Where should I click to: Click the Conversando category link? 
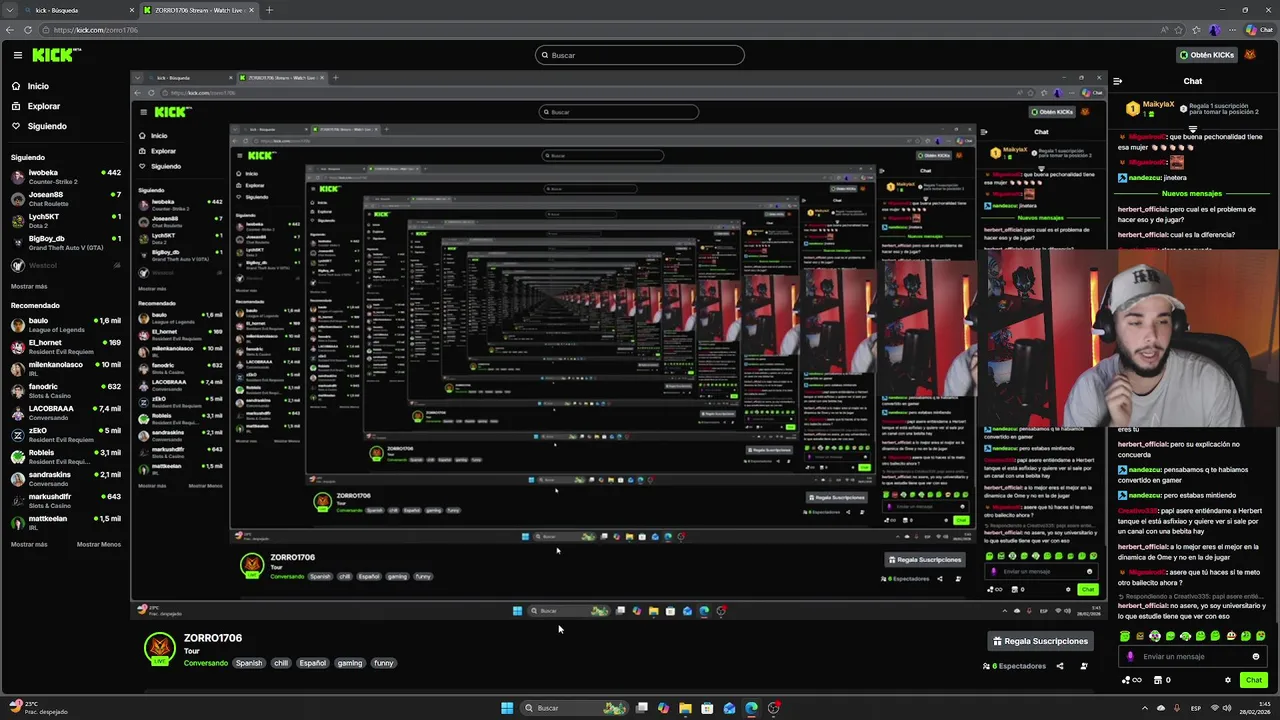coord(206,663)
